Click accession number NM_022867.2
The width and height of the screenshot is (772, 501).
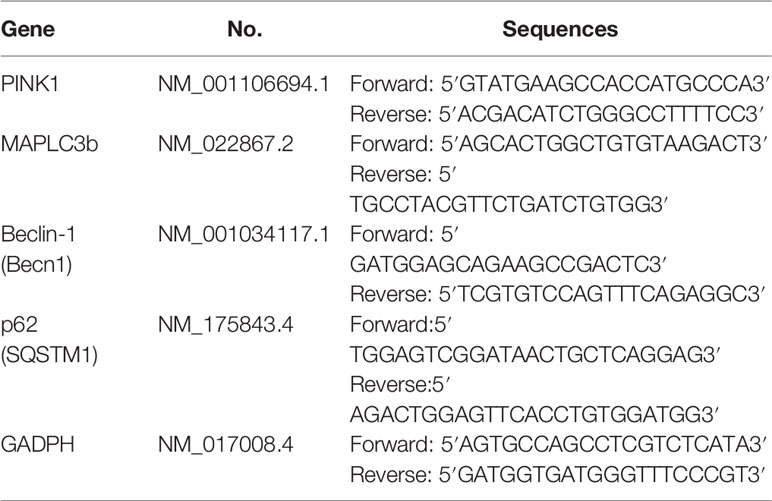[225, 145]
